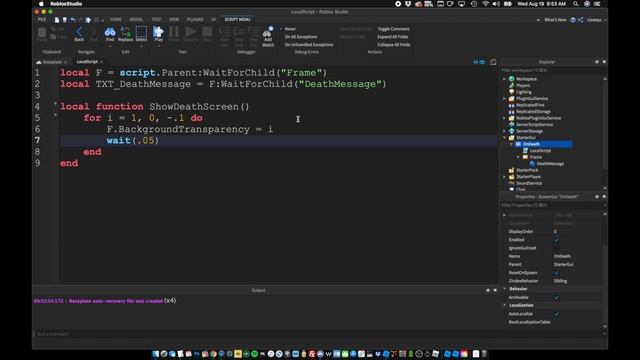Switch to the PLUGINS ribbon tab
Viewport: 640px width, 360px height.
(x=195, y=20)
